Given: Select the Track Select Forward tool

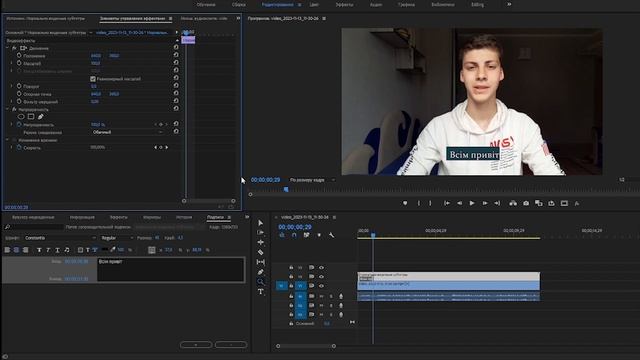Looking at the screenshot, I should (x=260, y=233).
